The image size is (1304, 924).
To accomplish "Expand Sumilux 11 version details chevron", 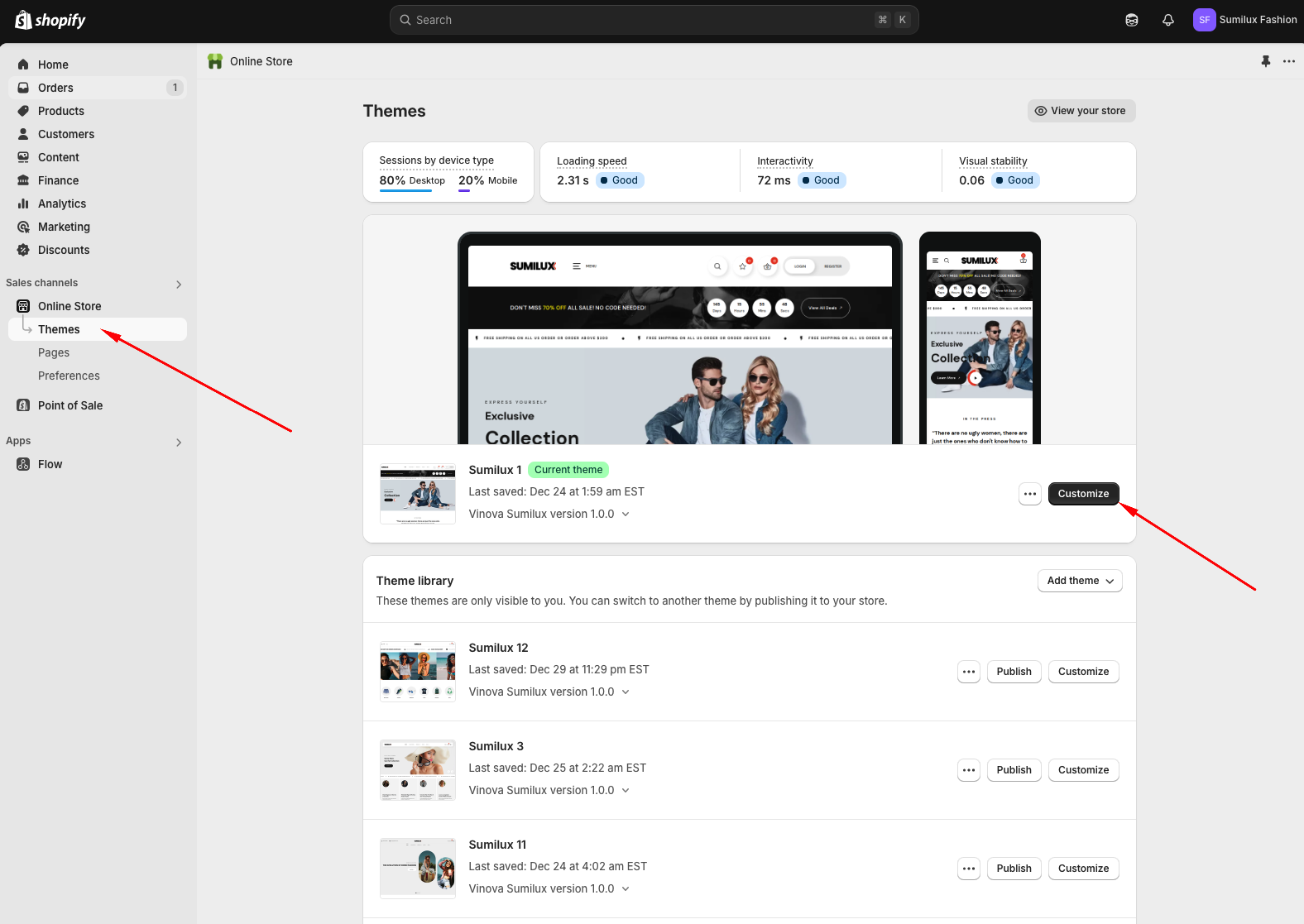I will coord(626,888).
